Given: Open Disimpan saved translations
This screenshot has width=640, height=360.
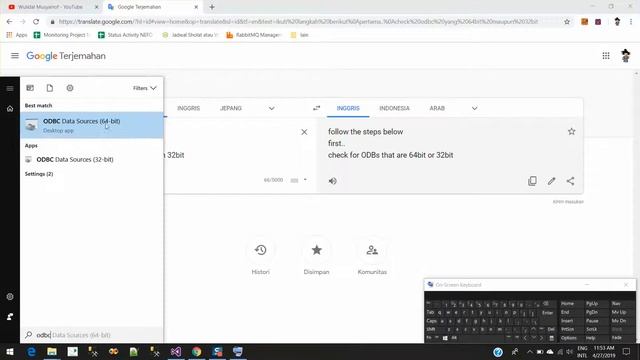Looking at the screenshot, I should click(316, 256).
